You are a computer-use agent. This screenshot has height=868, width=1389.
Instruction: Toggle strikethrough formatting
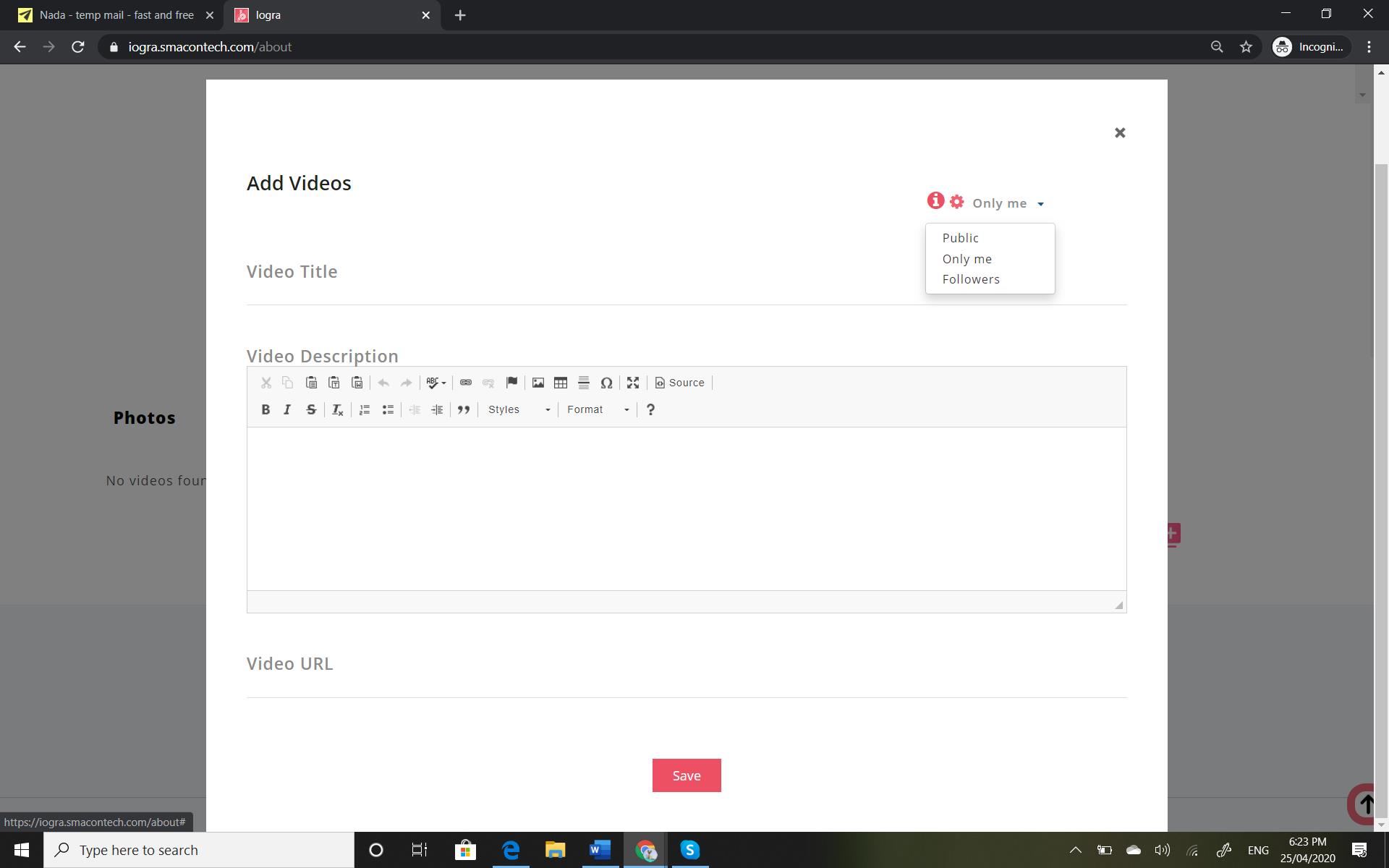pos(311,409)
